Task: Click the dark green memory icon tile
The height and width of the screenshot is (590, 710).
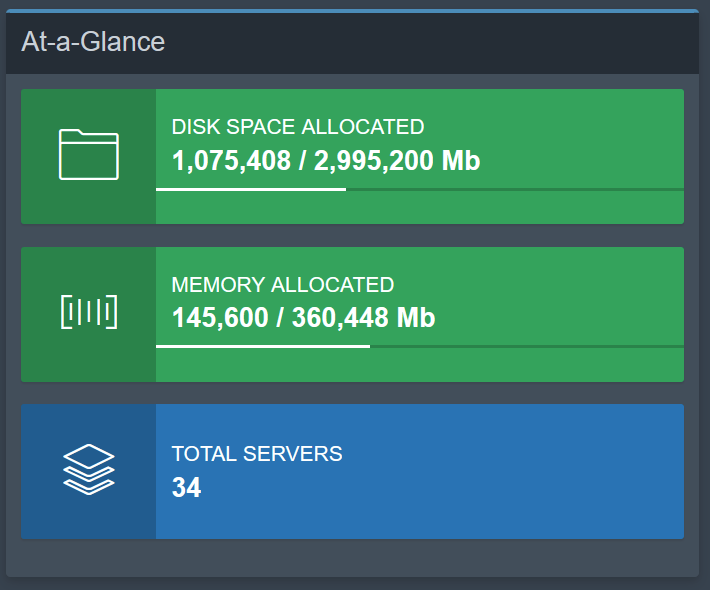Action: [89, 314]
